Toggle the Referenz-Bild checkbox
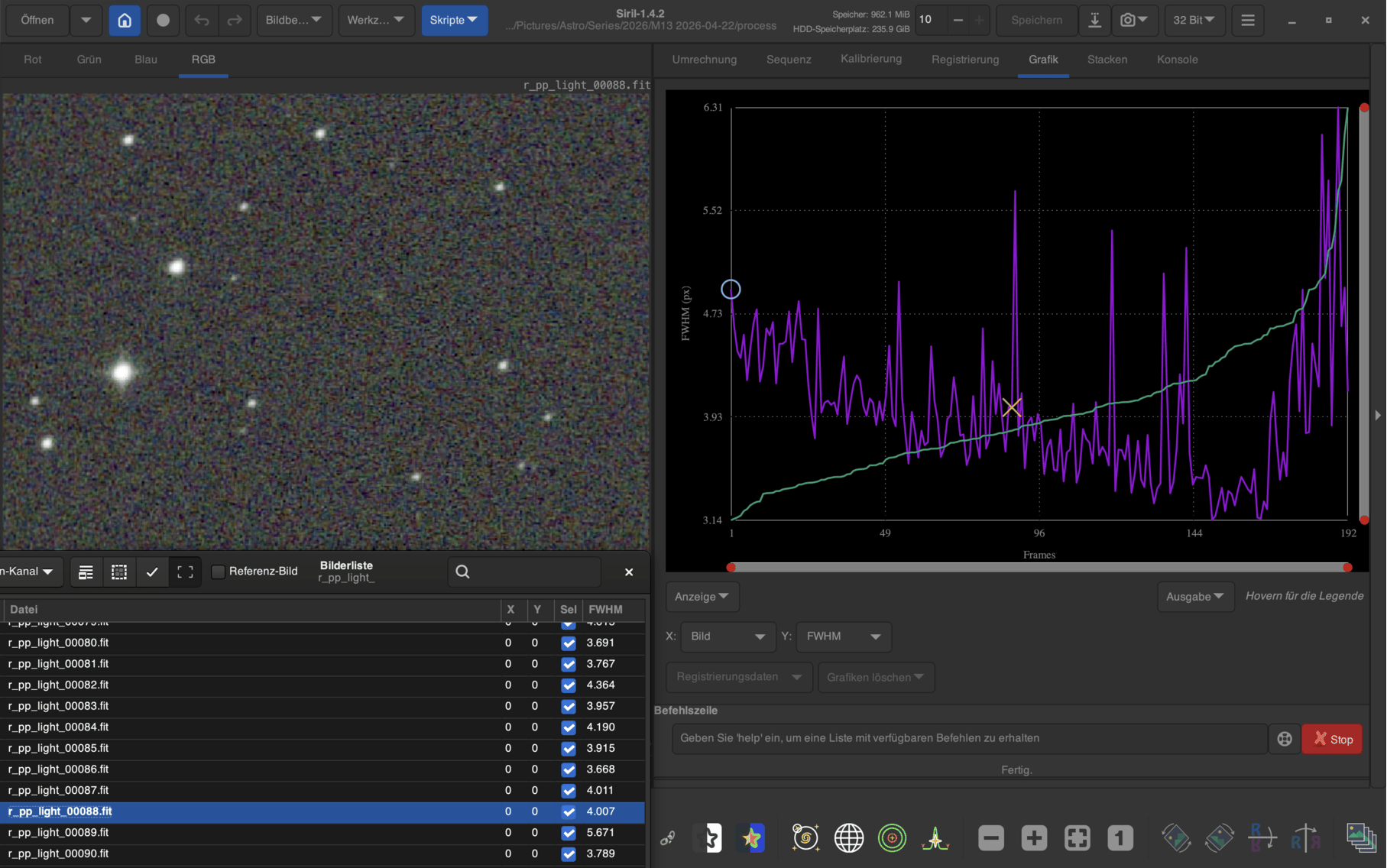This screenshot has height=868, width=1387. pos(218,572)
